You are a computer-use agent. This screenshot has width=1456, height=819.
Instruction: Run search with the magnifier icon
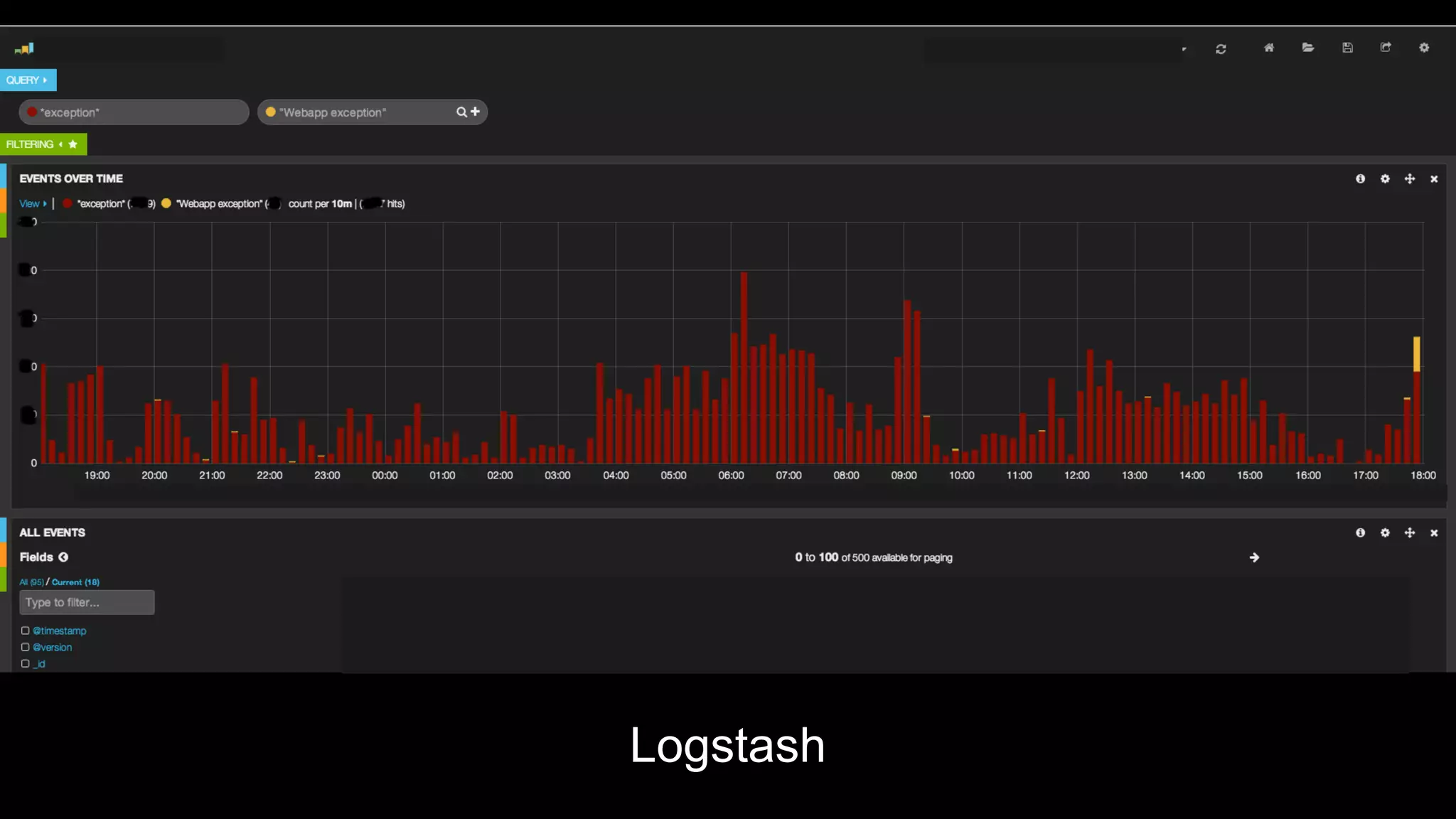[x=461, y=112]
